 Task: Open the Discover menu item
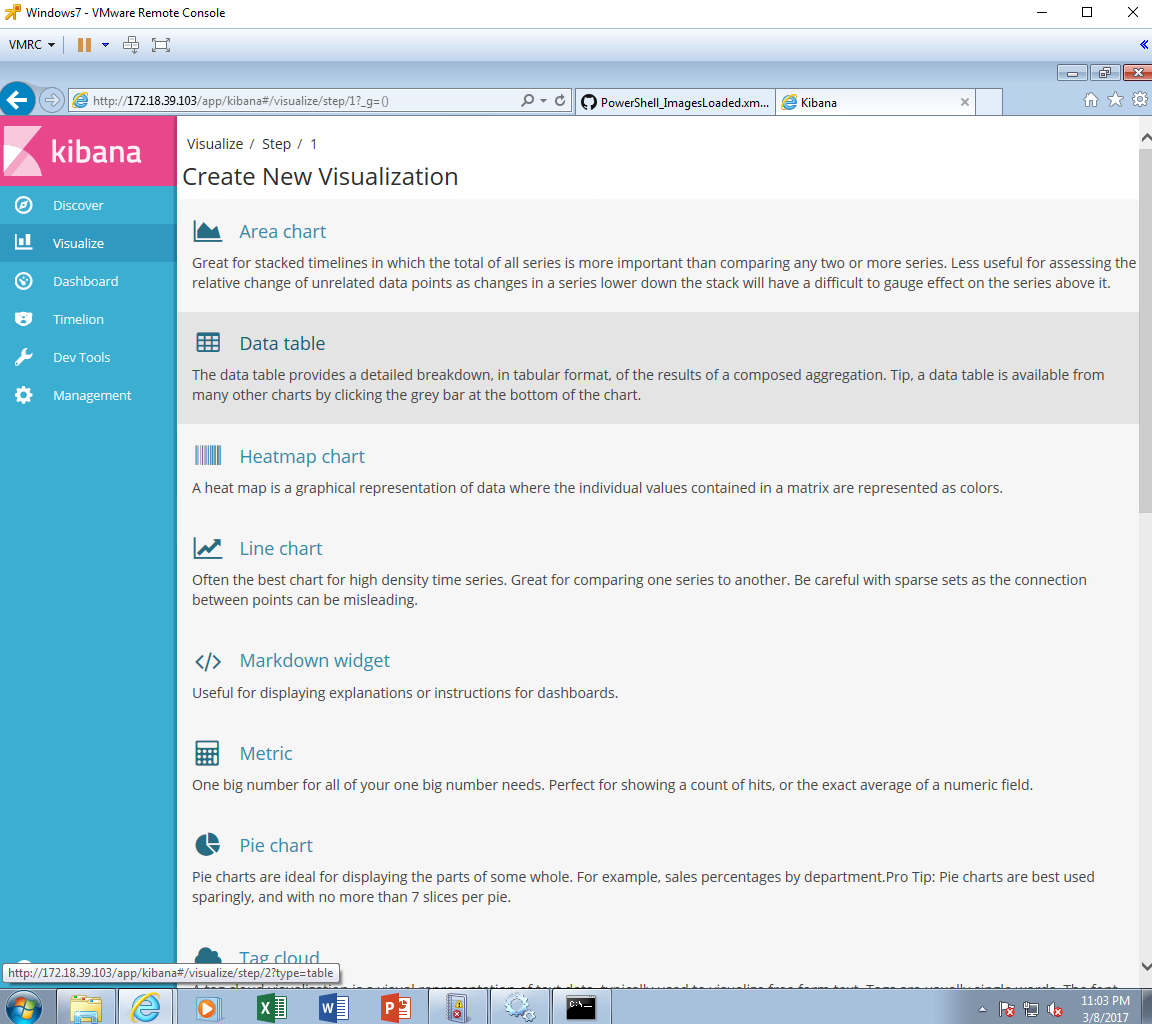click(x=78, y=205)
